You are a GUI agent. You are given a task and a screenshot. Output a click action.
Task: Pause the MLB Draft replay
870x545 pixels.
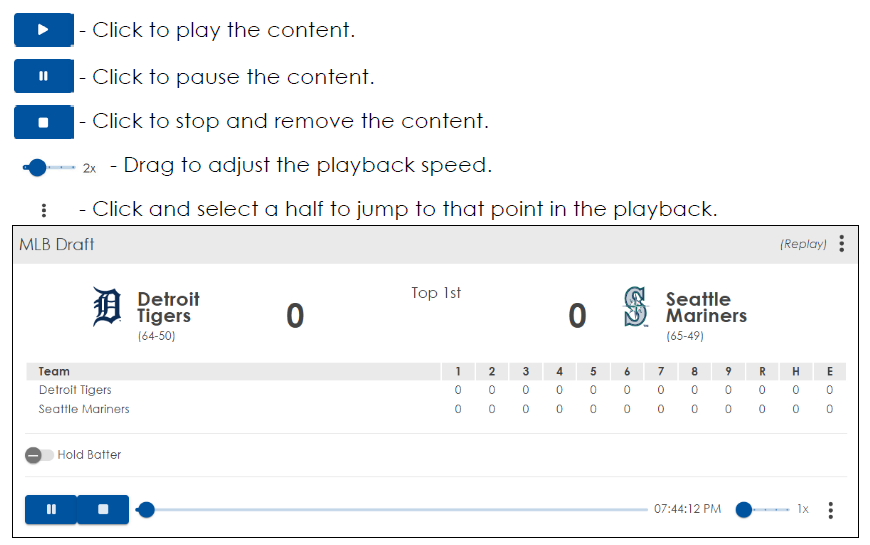(51, 509)
